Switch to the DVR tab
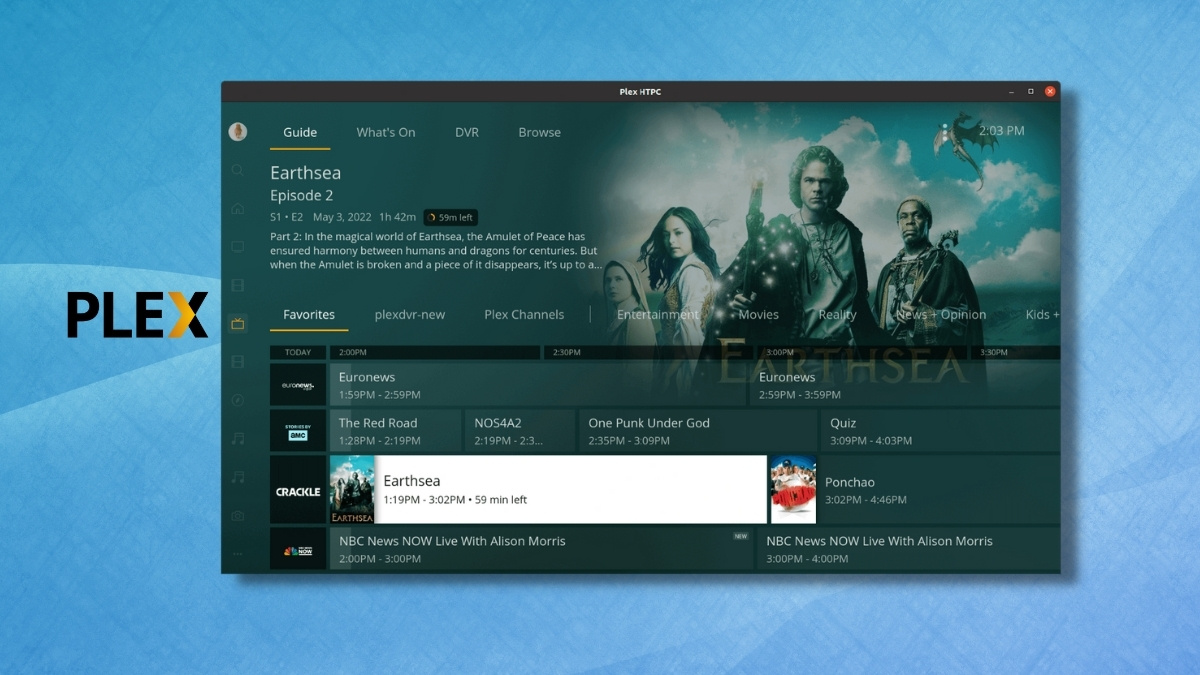1200x675 pixels. tap(466, 131)
